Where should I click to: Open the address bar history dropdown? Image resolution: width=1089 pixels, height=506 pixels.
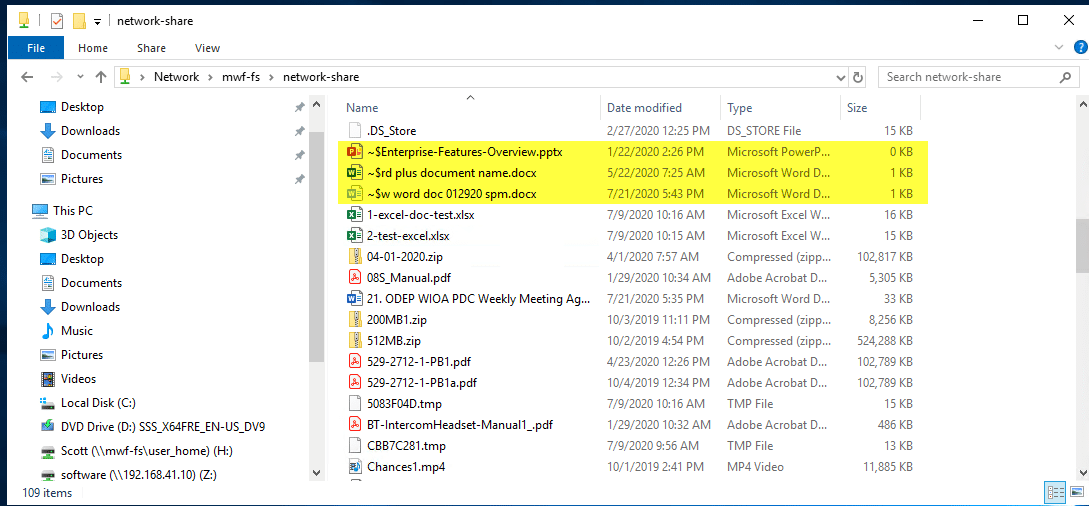point(838,77)
